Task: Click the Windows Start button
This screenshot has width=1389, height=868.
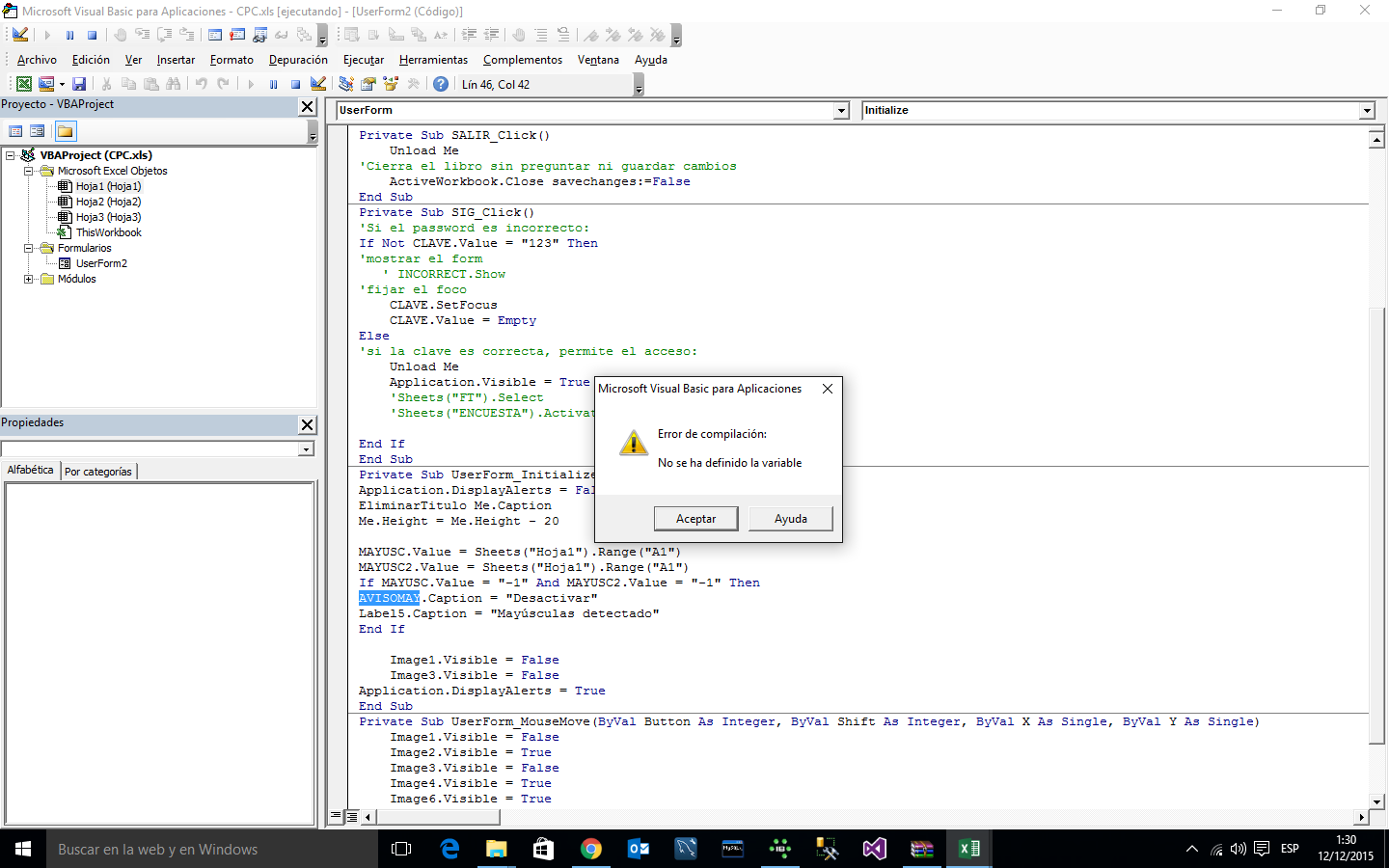Action: (x=23, y=849)
